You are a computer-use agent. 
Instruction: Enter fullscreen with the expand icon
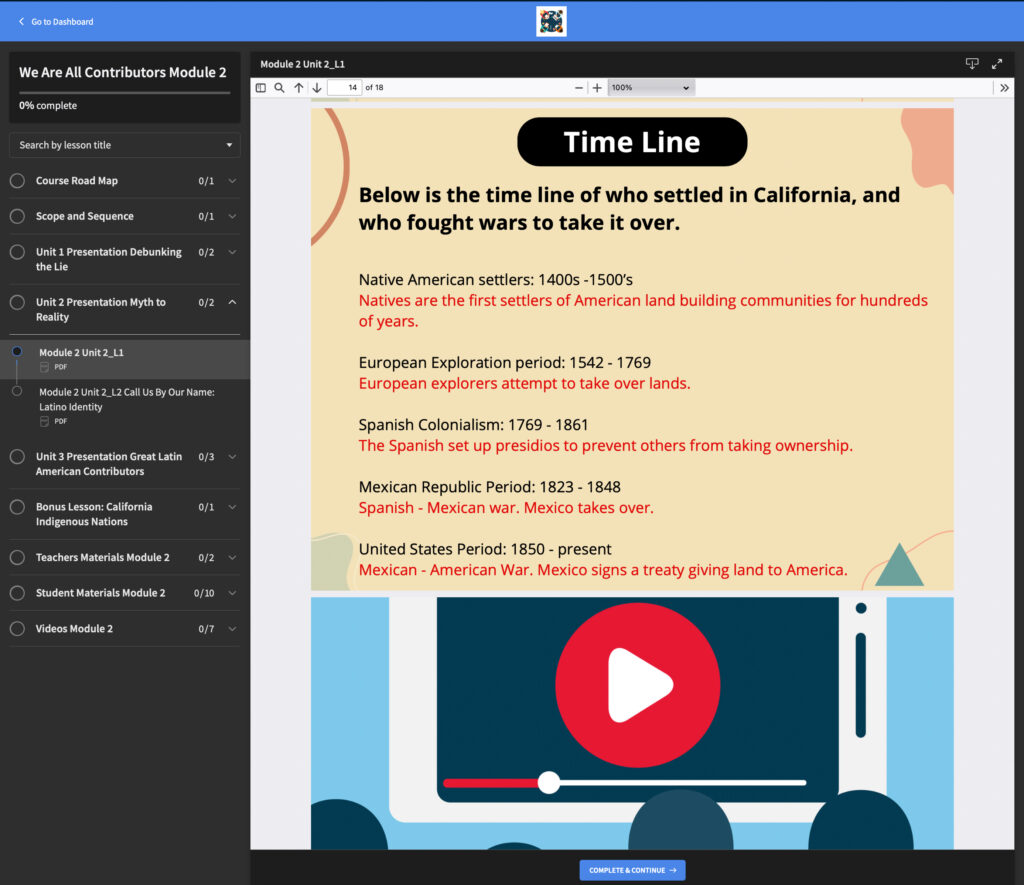click(997, 64)
